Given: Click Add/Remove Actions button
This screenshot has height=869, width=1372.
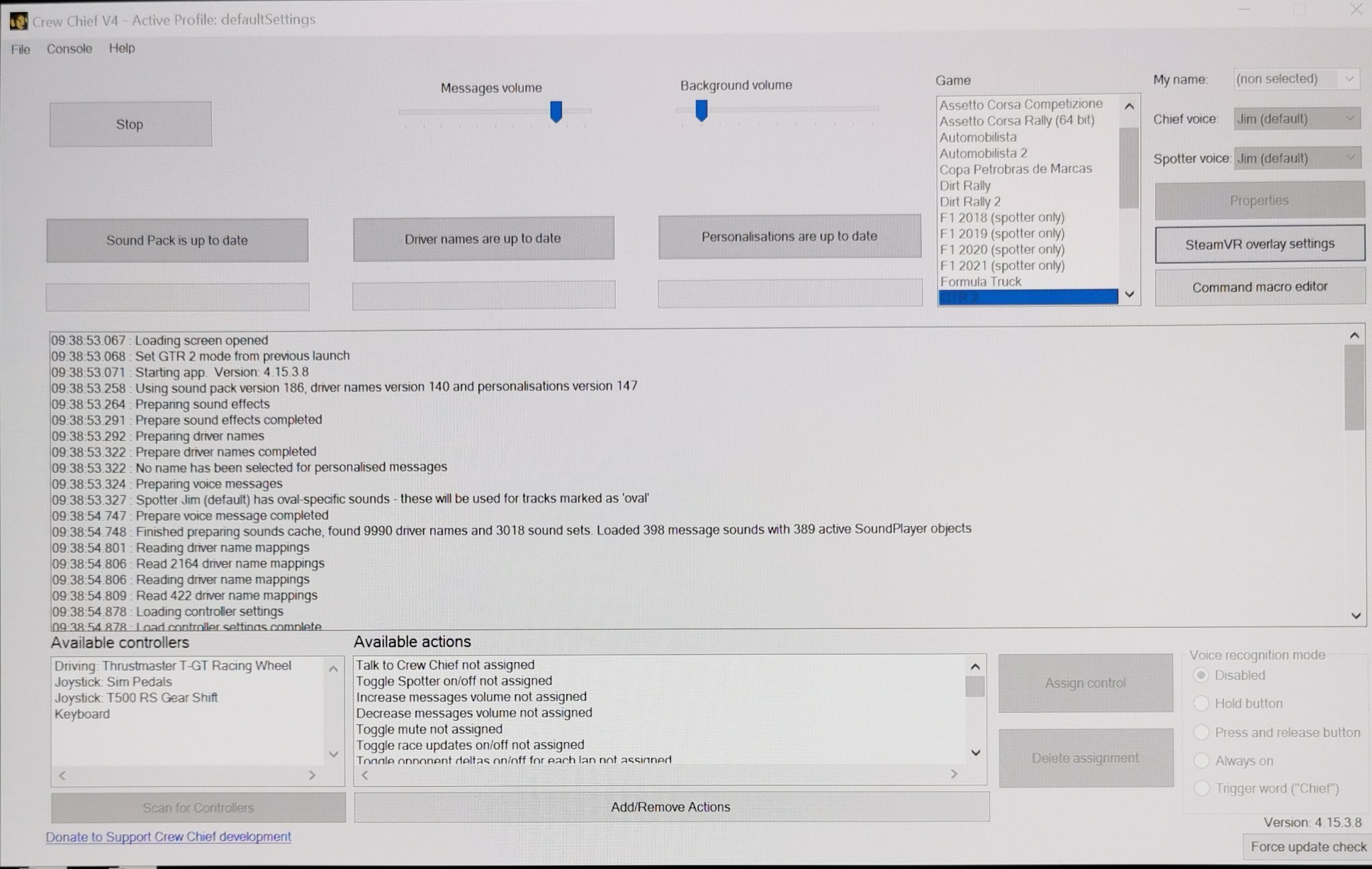Looking at the screenshot, I should tap(671, 807).
